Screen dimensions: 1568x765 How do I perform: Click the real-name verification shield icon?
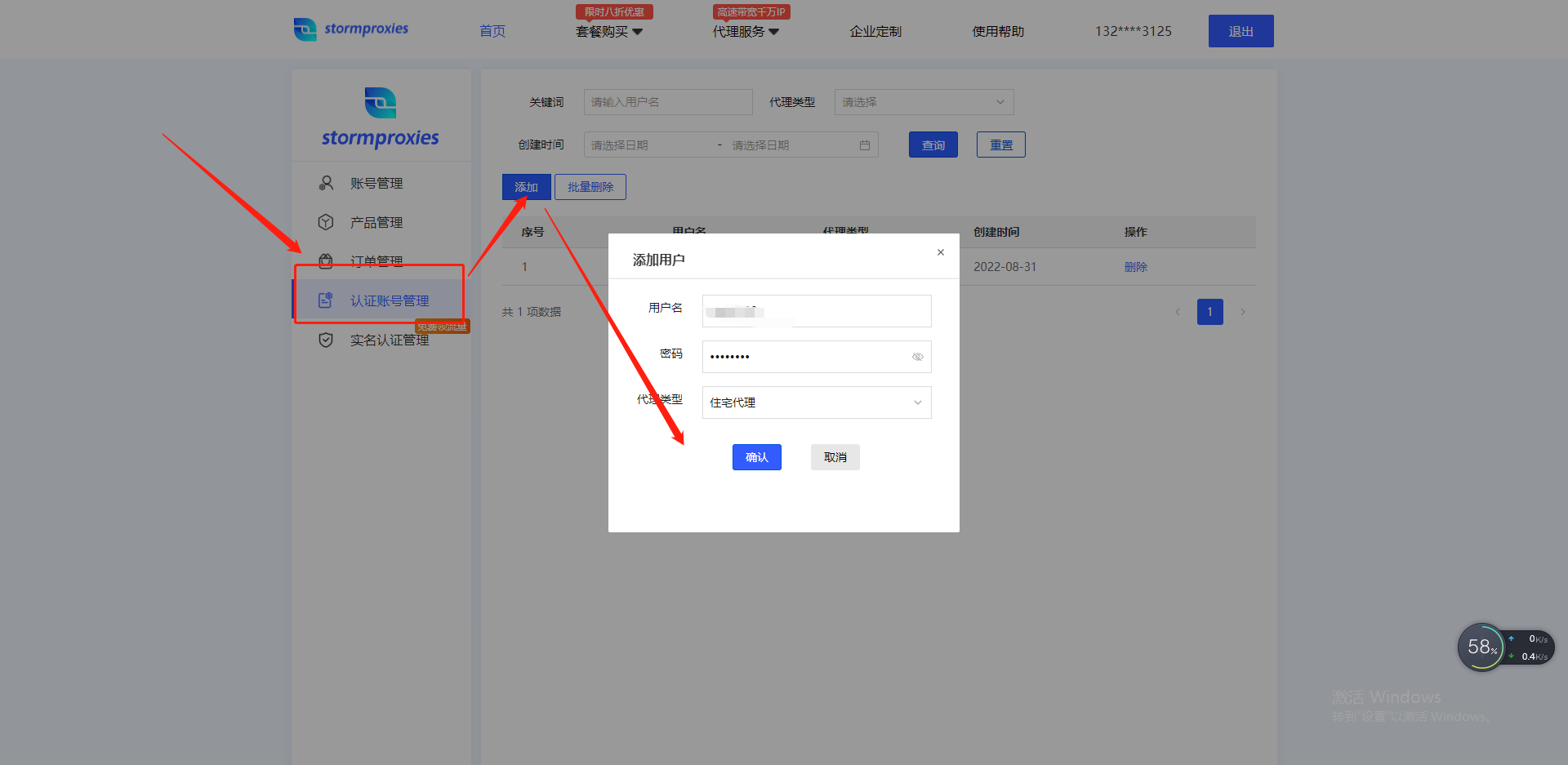(326, 340)
